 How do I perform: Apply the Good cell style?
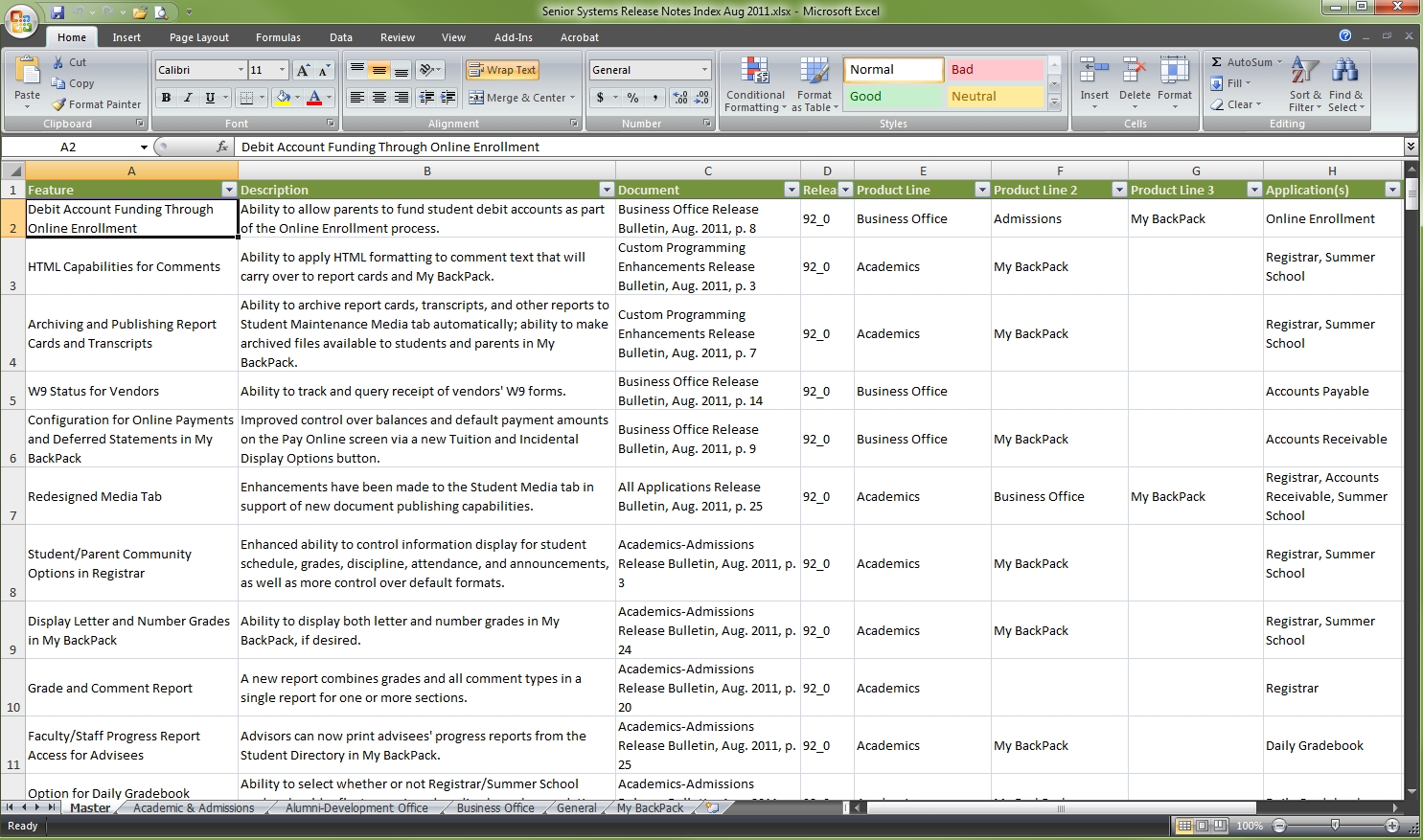pos(893,97)
